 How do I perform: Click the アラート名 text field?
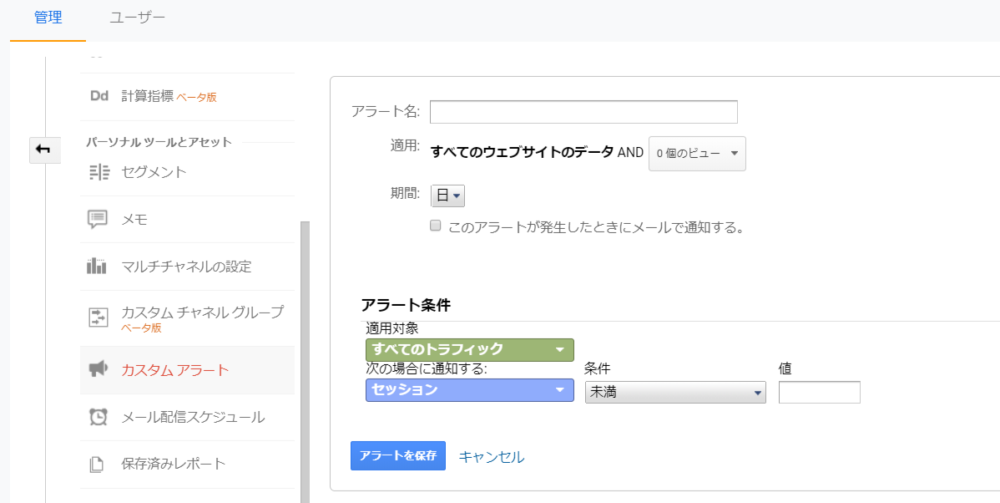pyautogui.click(x=583, y=111)
